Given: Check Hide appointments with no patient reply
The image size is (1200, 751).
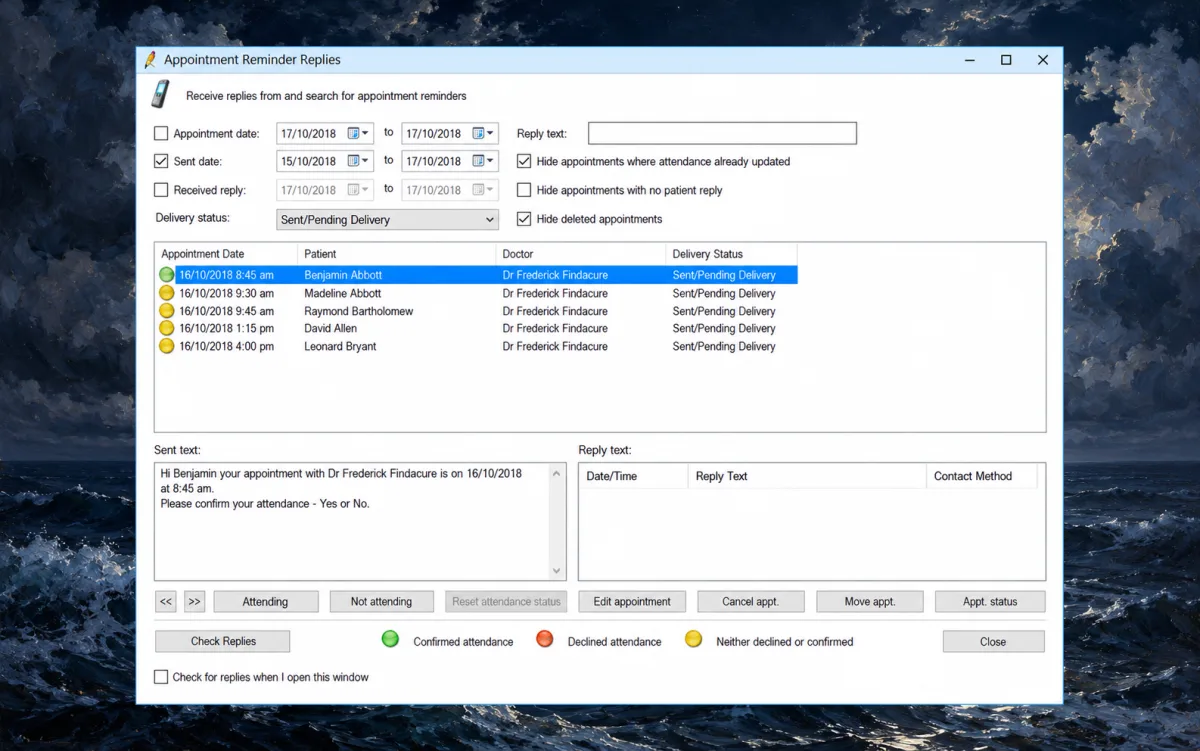Looking at the screenshot, I should tap(524, 190).
